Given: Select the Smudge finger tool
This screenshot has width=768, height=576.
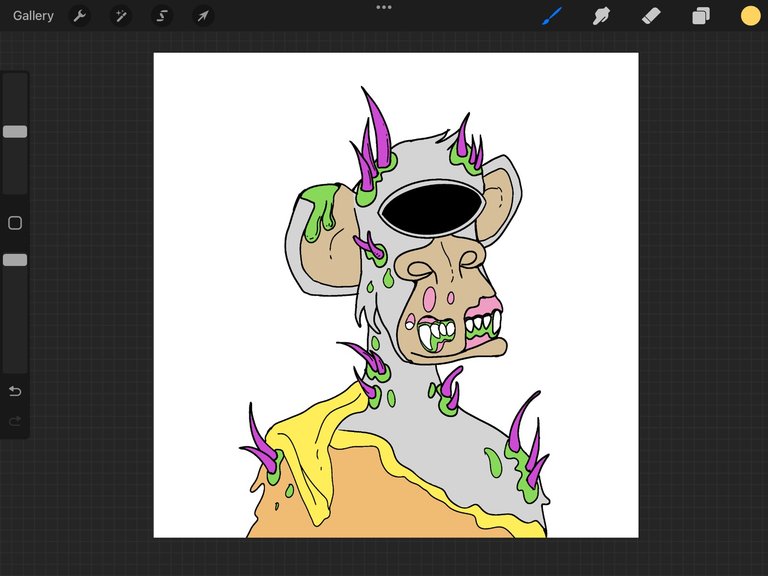Looking at the screenshot, I should 601,16.
